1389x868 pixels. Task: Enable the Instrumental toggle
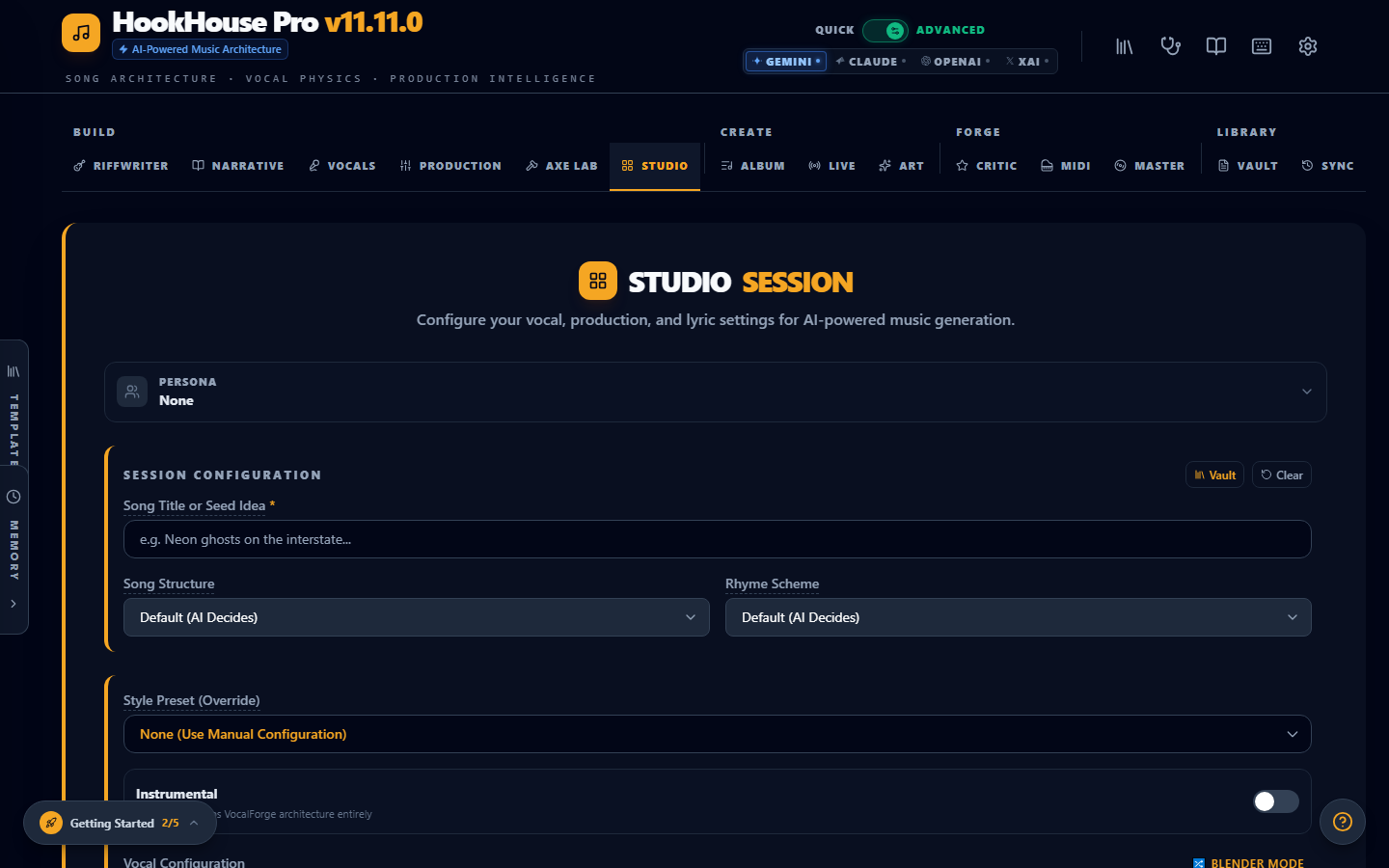(x=1275, y=801)
